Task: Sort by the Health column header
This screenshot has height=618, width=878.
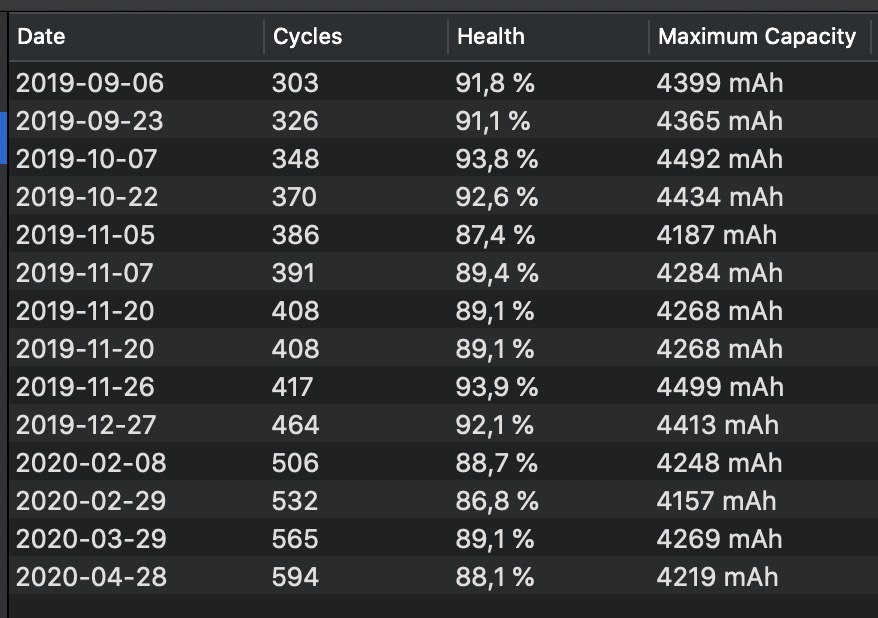Action: click(490, 37)
